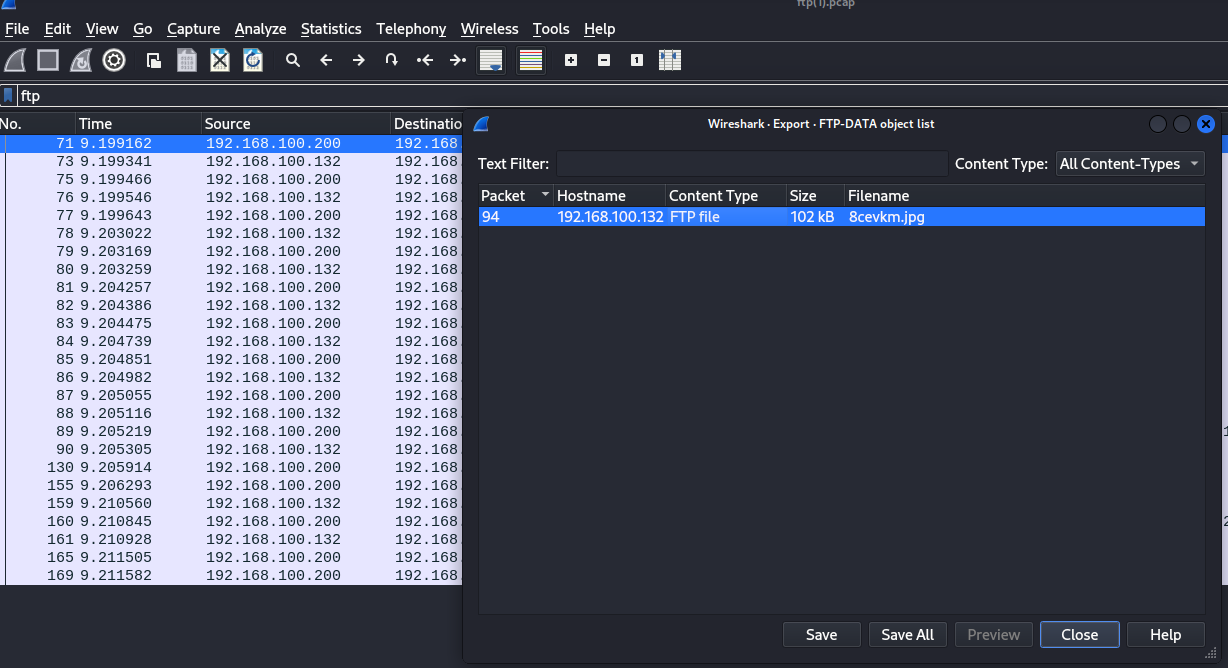
Task: Select packet 90 in packet list
Action: point(230,450)
